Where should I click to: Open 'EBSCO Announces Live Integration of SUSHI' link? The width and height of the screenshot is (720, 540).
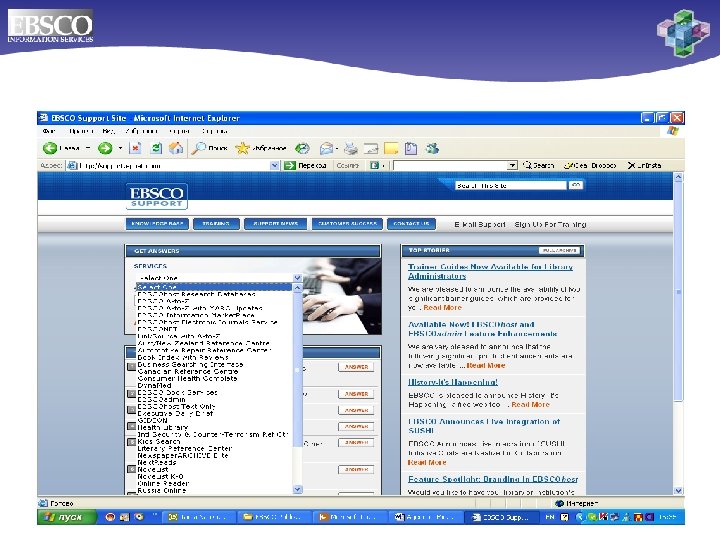484,426
